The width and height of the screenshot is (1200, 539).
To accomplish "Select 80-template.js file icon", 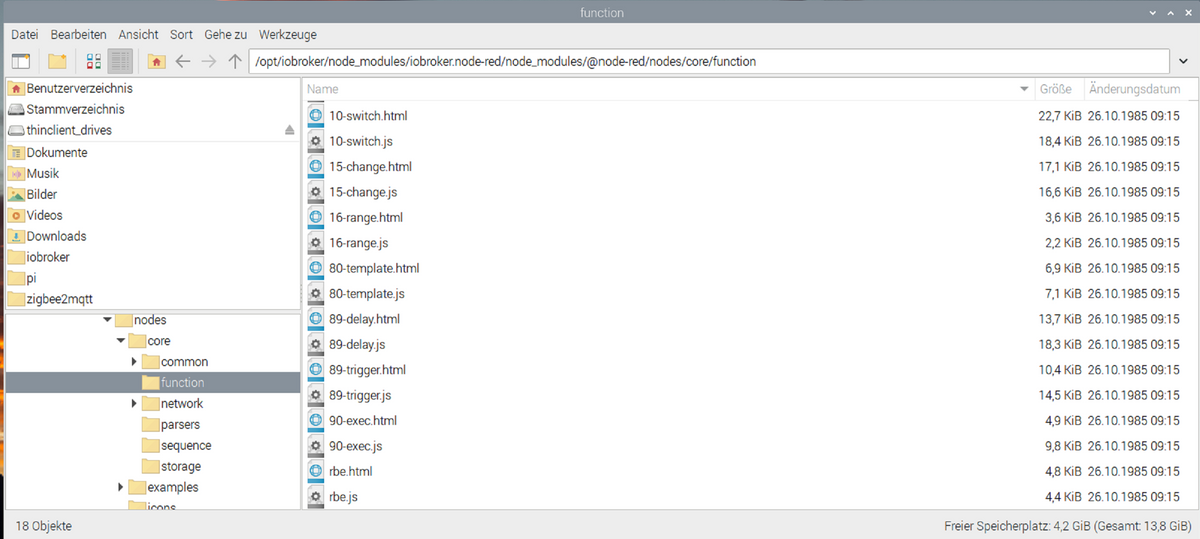I will tap(316, 294).
